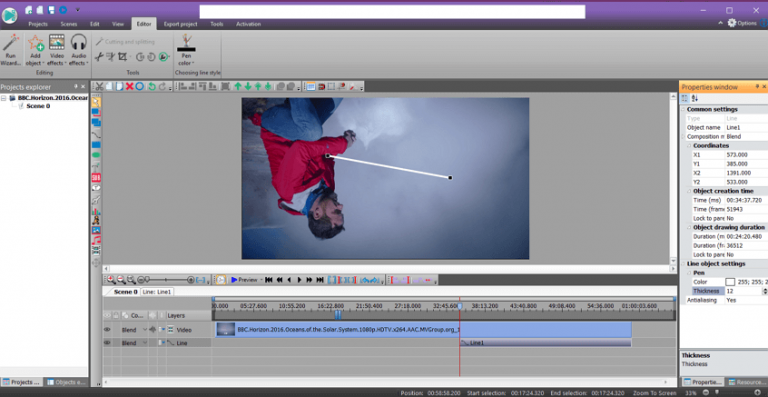Click the pen Color swatch in properties

click(730, 282)
